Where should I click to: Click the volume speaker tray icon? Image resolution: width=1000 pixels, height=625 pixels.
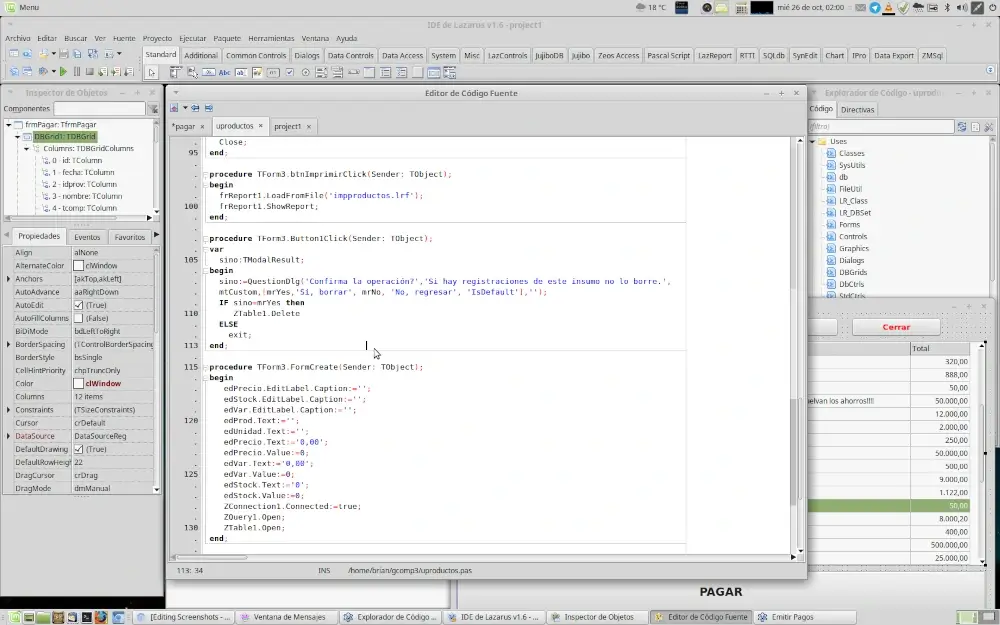(x=962, y=8)
